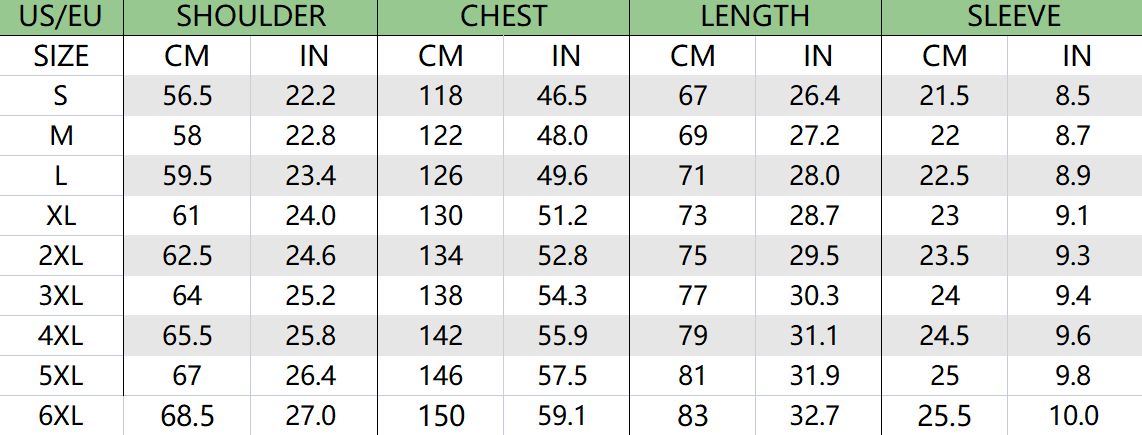The image size is (1142, 435).
Task: Select the 2XL size row label
Action: point(61,256)
